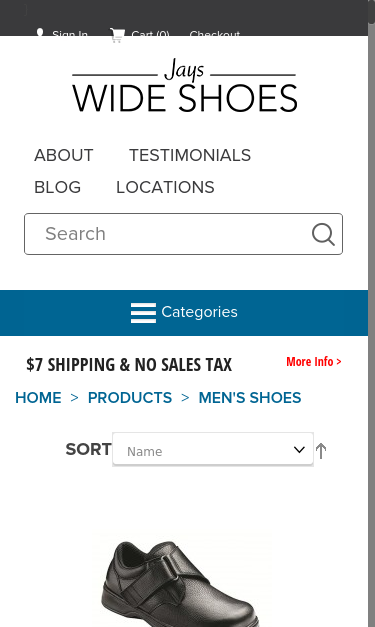This screenshot has width=375, height=627.
Task: Go to the Blog page
Action: pyautogui.click(x=58, y=187)
